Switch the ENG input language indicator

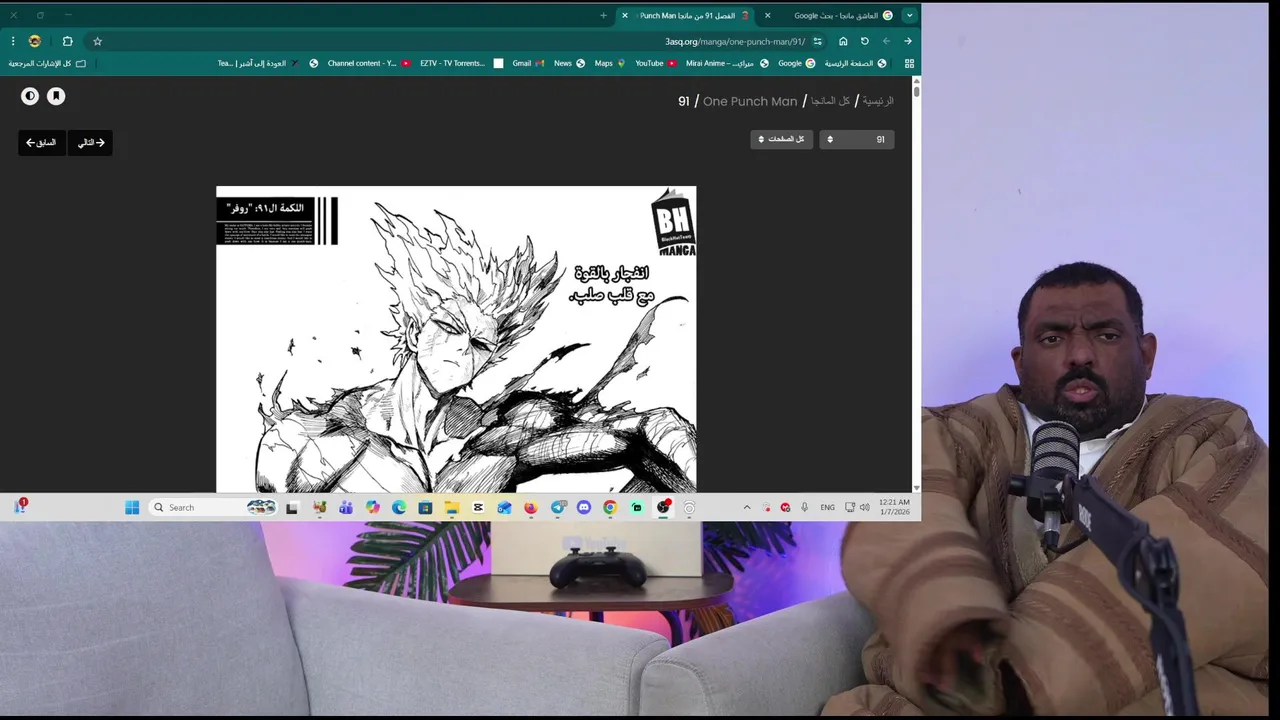[x=827, y=508]
